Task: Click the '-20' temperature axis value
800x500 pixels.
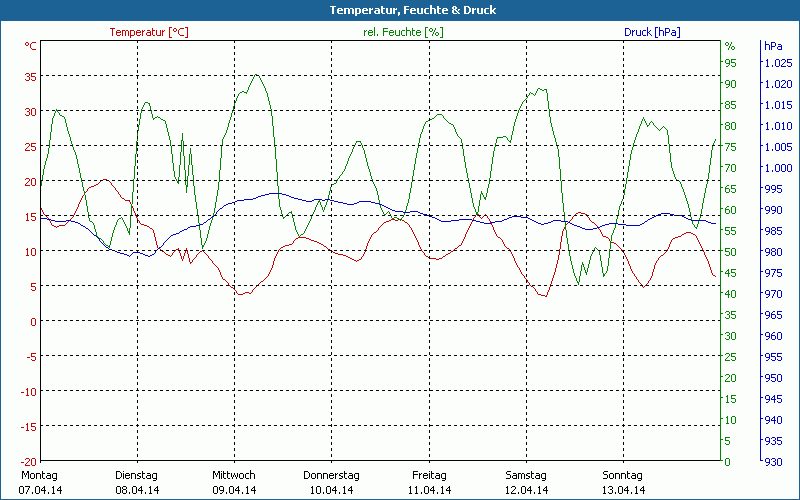Action: [29, 462]
